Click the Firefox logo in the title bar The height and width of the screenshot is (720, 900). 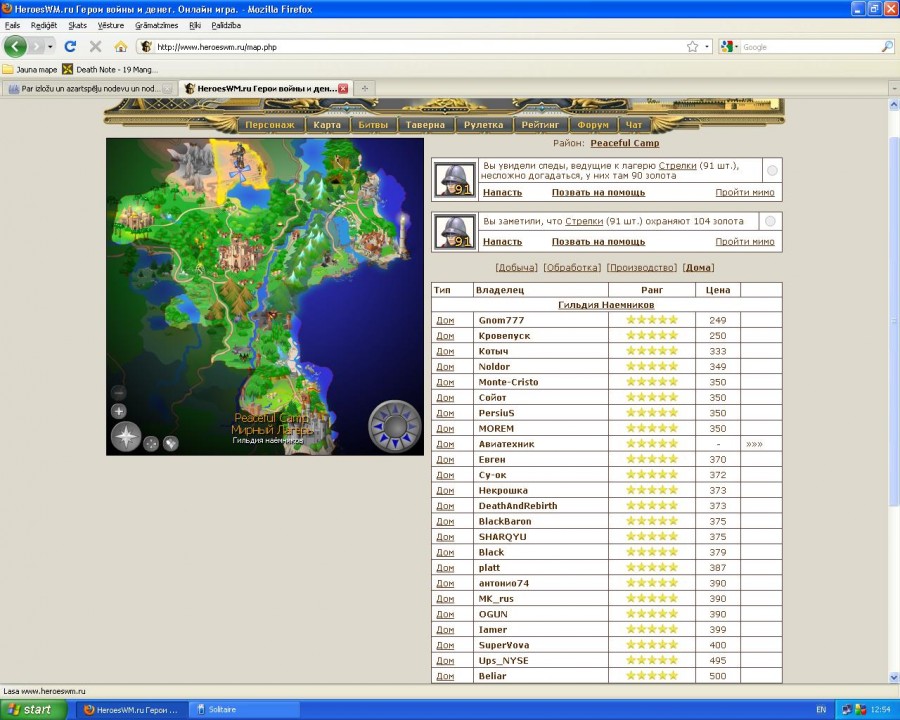[x=7, y=9]
